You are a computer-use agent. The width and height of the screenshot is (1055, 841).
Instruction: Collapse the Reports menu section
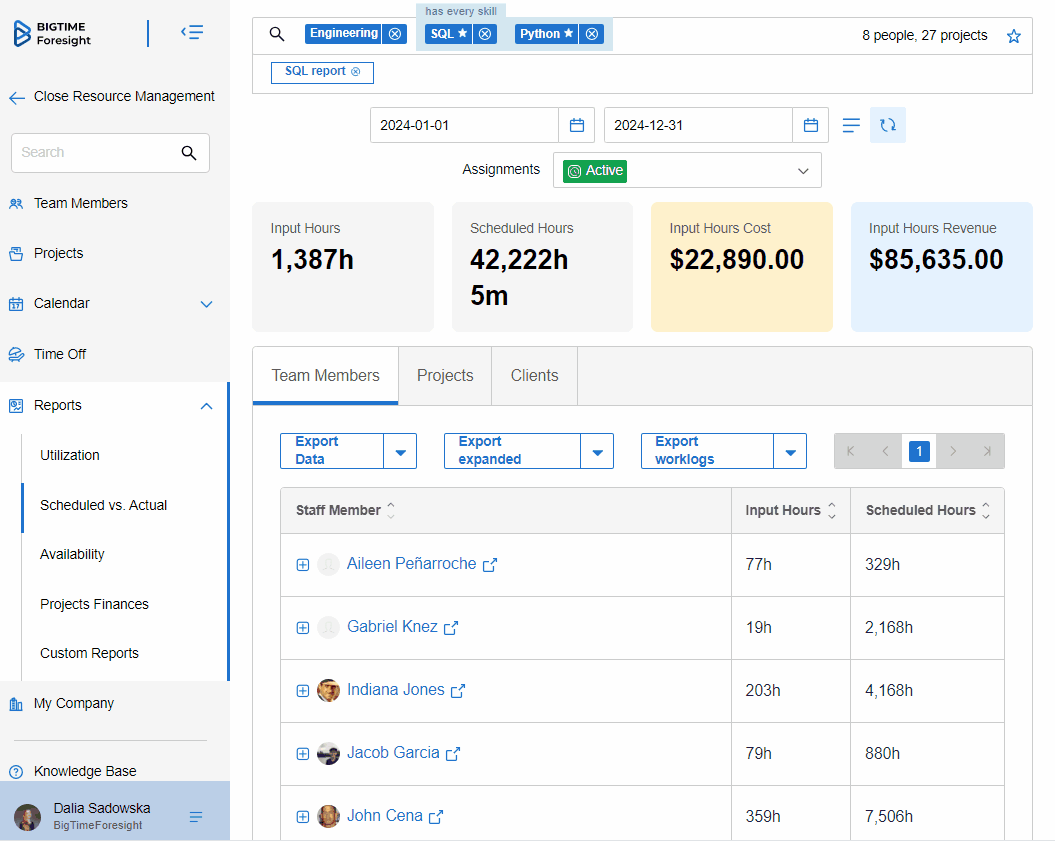tap(206, 406)
